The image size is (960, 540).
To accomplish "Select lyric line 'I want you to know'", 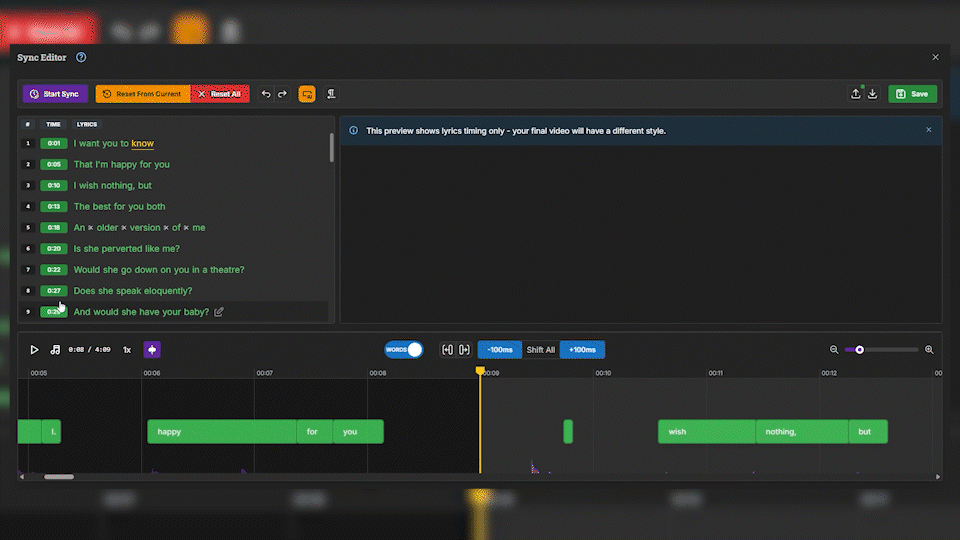I will click(x=113, y=143).
